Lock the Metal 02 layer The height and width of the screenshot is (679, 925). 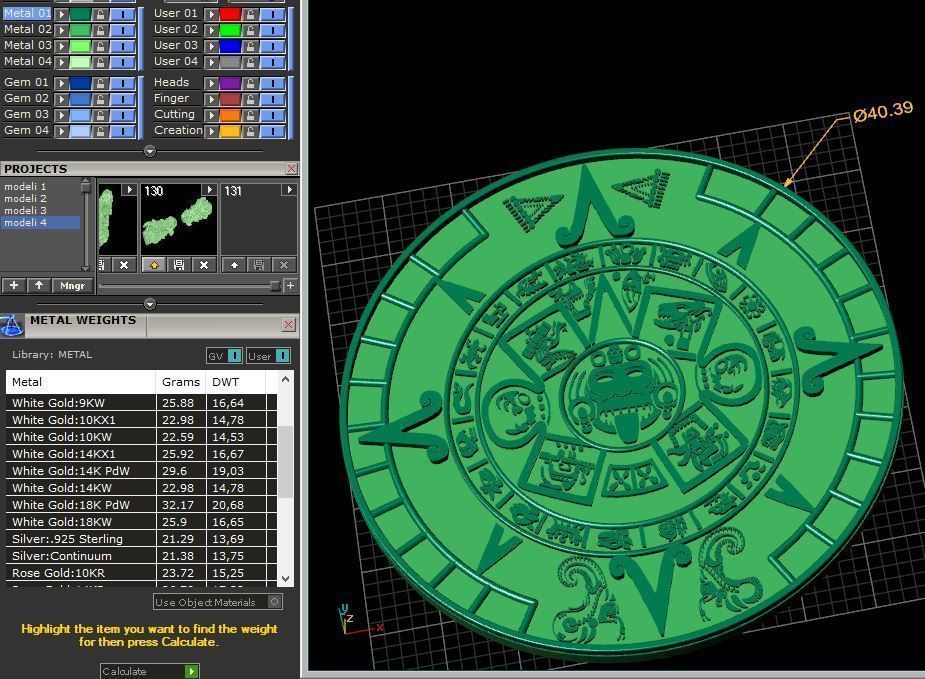pyautogui.click(x=101, y=30)
